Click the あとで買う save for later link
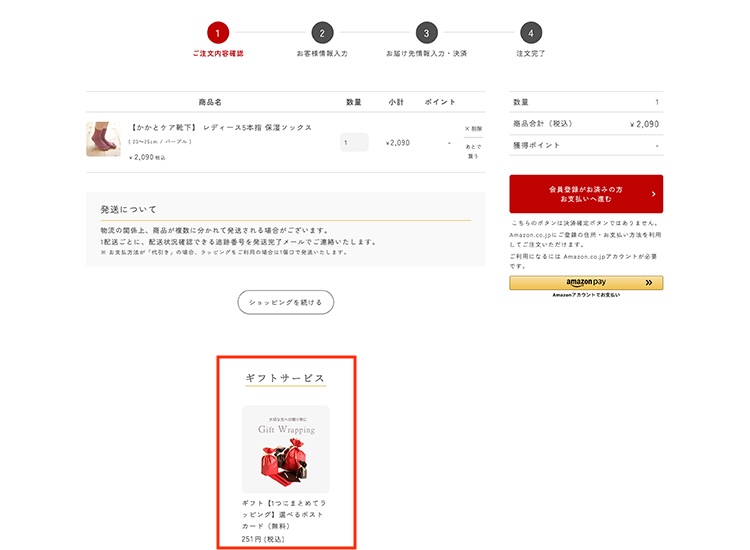This screenshot has height=550, width=750. [x=473, y=151]
